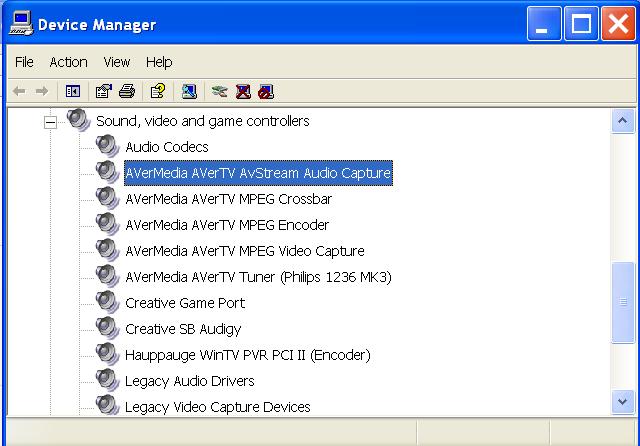This screenshot has width=640, height=446.
Task: Click speaker icon next to AVerTV MPEG Crossbar
Action: coord(108,198)
